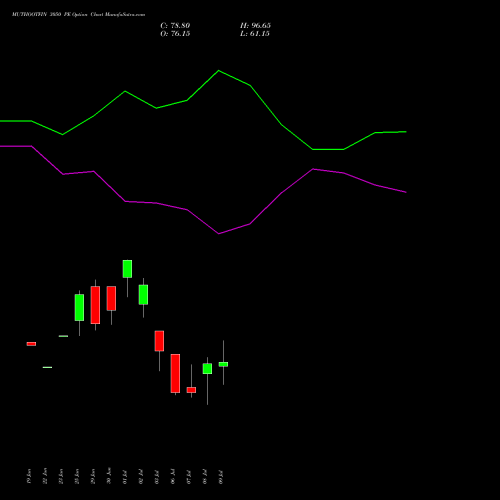Image resolution: width=500 pixels, height=500 pixels.
Task: Click the 29 Jun date label
Action: [x=93, y=476]
